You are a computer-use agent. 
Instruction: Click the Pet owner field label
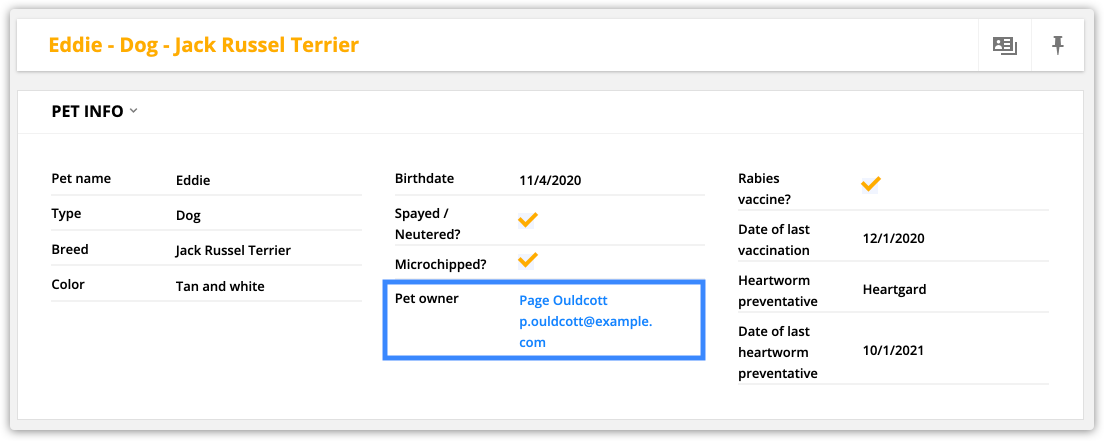click(427, 299)
